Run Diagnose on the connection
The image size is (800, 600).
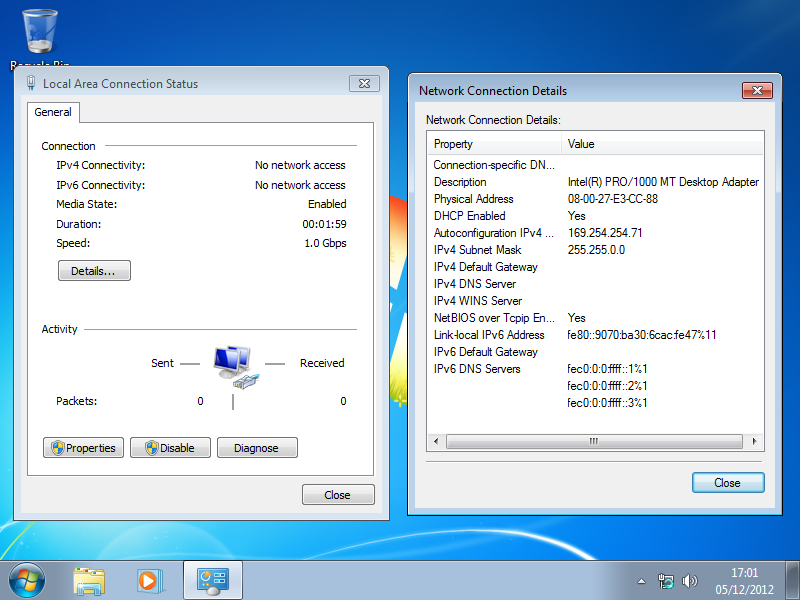click(256, 448)
